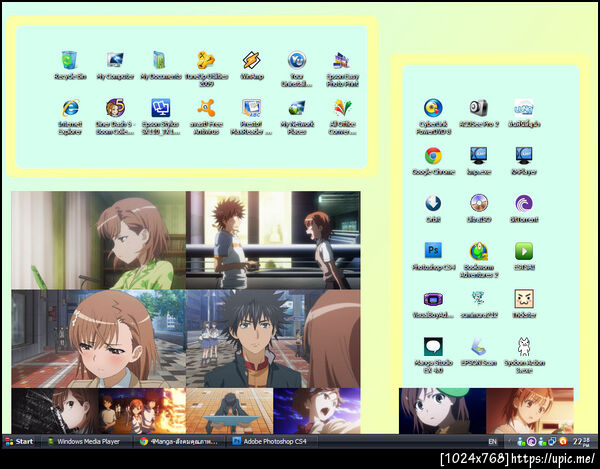The image size is (600, 469).
Task: Click the purple BitTorrent tray icon
Action: pos(532,441)
